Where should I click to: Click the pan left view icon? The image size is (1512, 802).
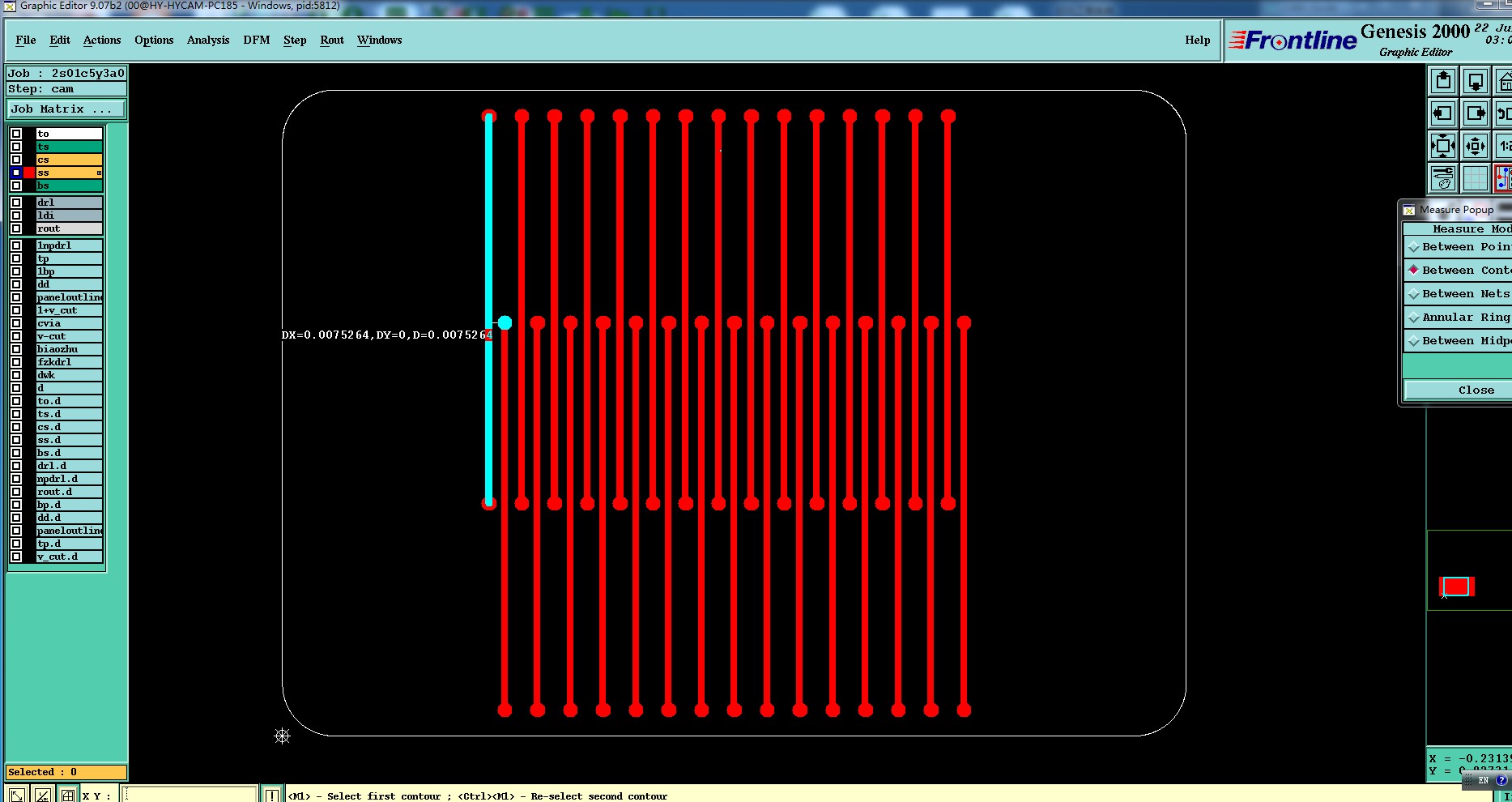point(1443,113)
